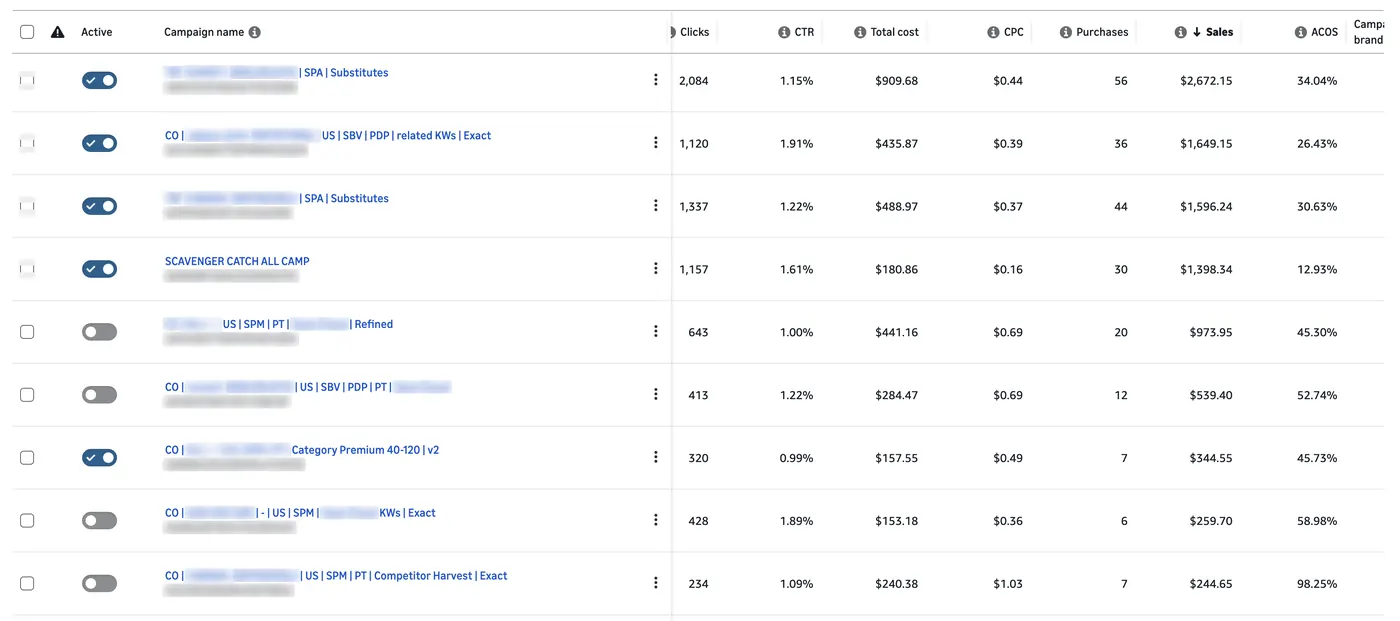
Task: Click the info icon beside ACOS
Action: [1301, 32]
